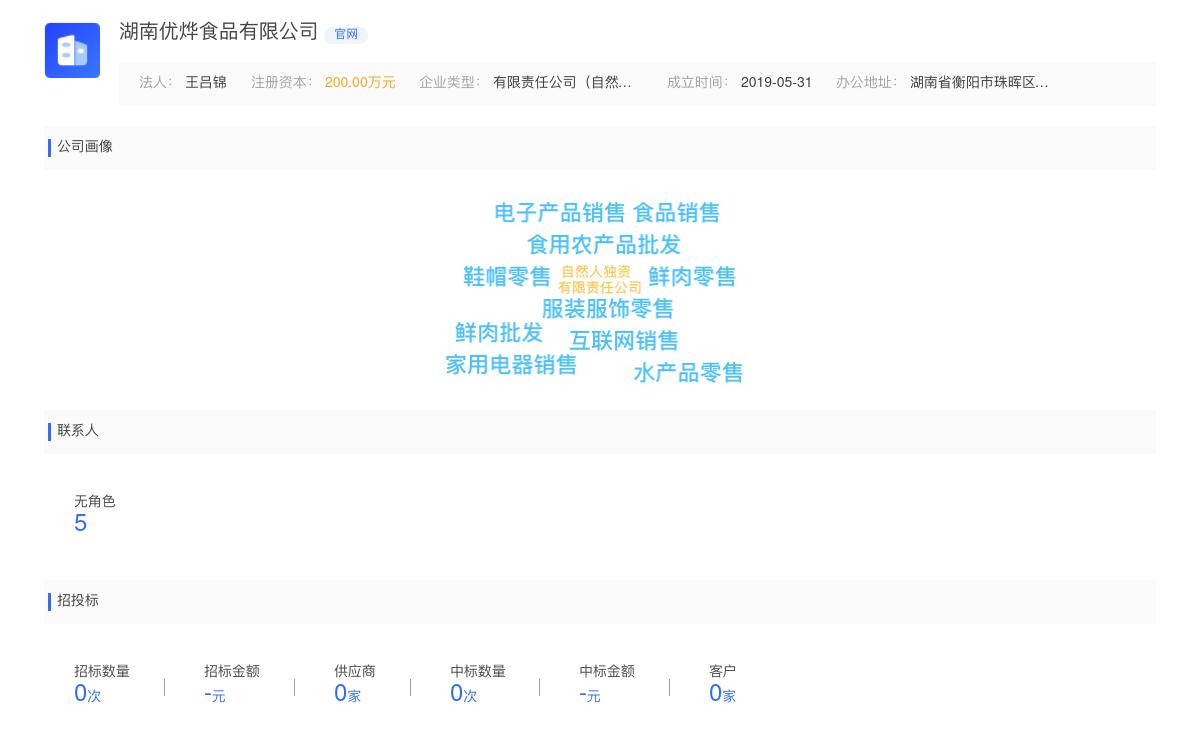The image size is (1200, 752).
Task: Open the 官网 official website tag
Action: tap(346, 34)
